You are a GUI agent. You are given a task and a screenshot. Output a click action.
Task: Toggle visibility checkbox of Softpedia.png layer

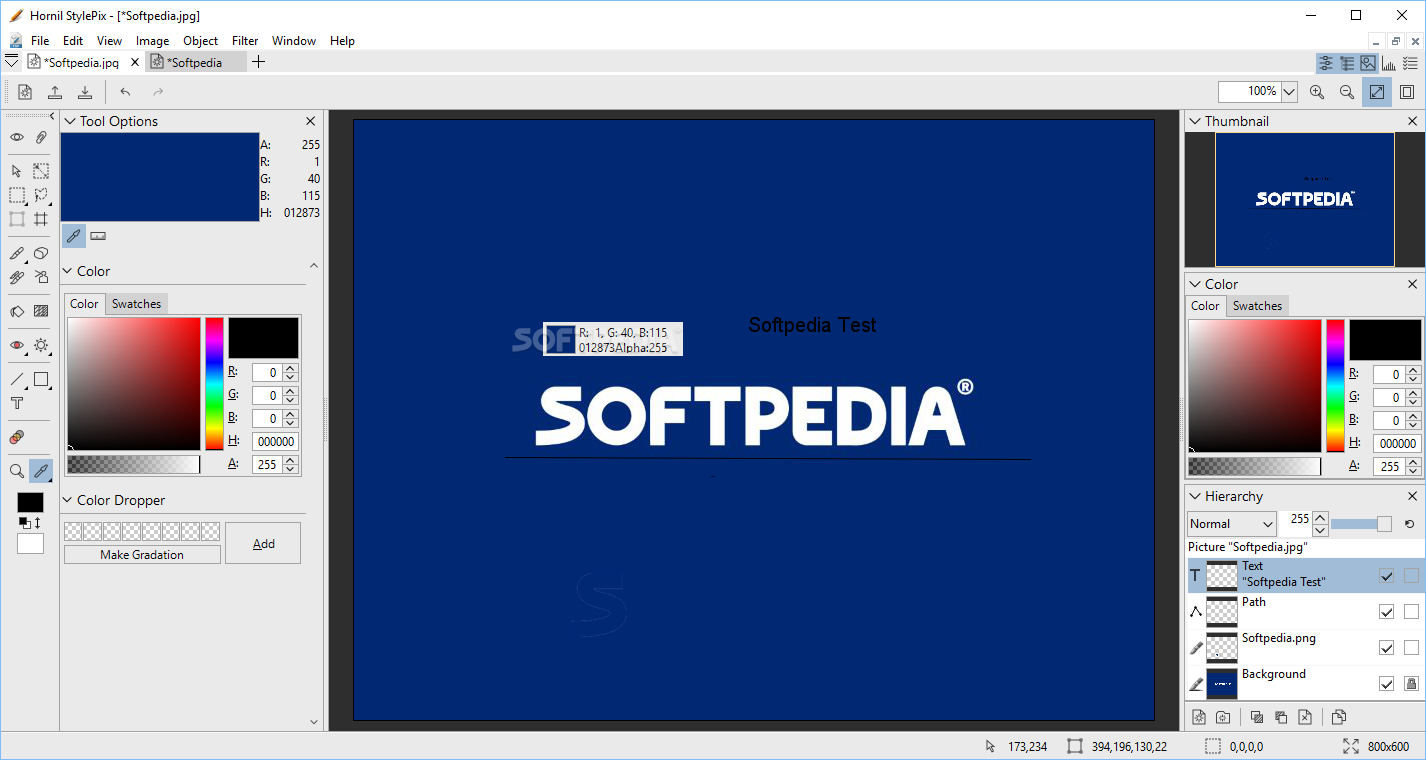click(1386, 648)
